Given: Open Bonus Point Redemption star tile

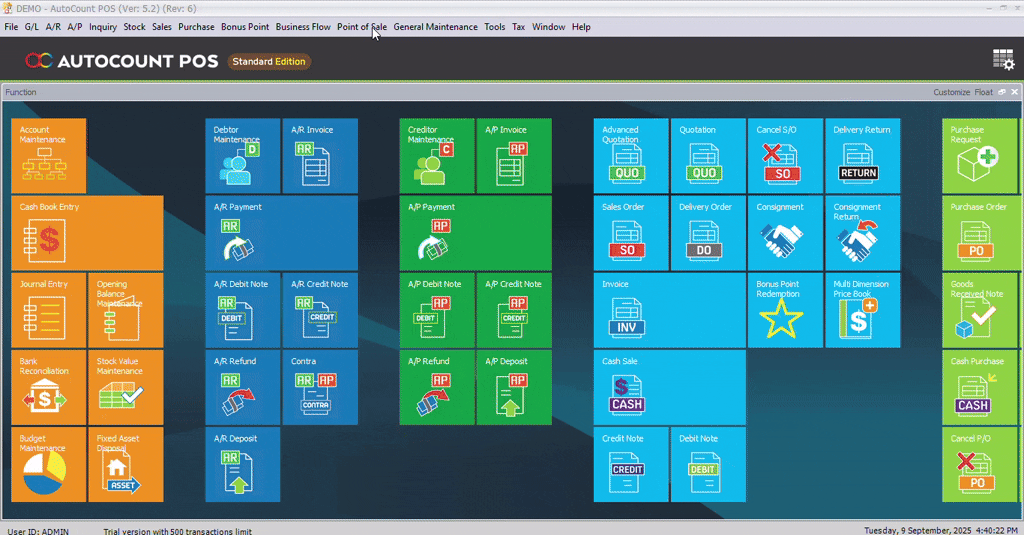Looking at the screenshot, I should (784, 310).
